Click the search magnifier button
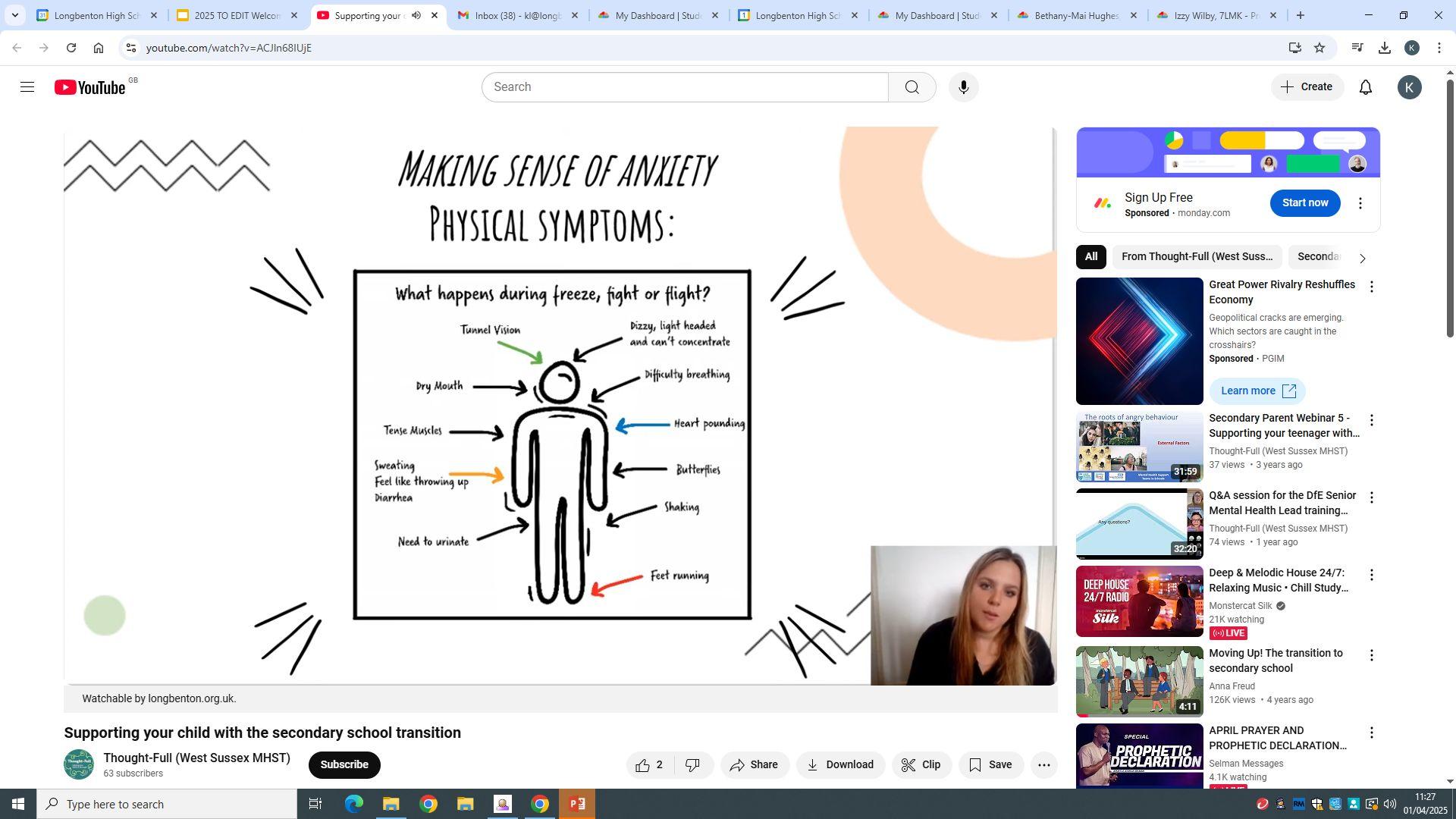The width and height of the screenshot is (1456, 819). (912, 87)
